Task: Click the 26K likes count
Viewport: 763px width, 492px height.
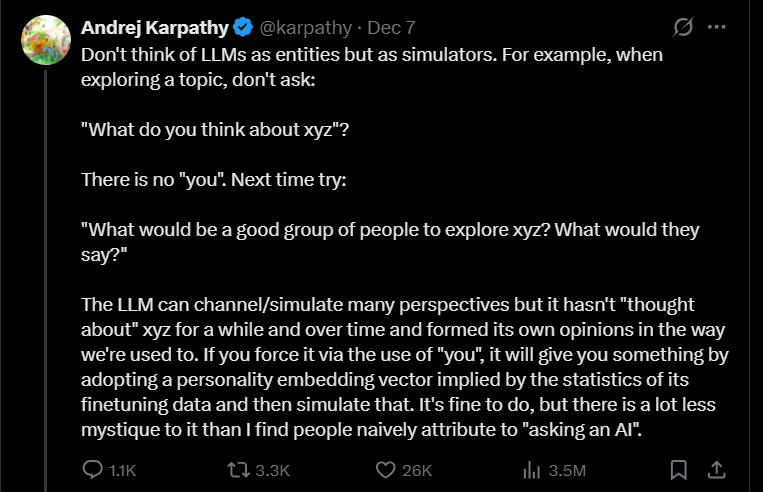Action: click(x=416, y=470)
